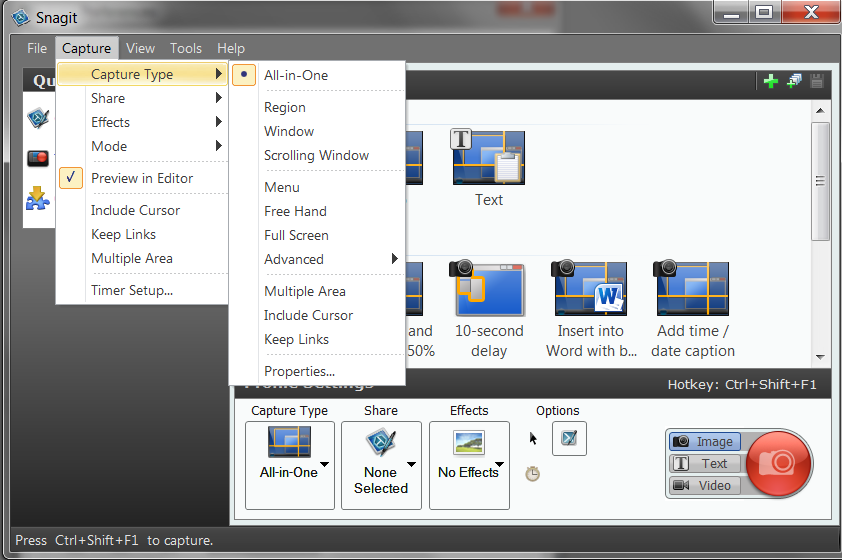The width and height of the screenshot is (842, 560).
Task: Select 10-second delay profile
Action: [x=489, y=309]
